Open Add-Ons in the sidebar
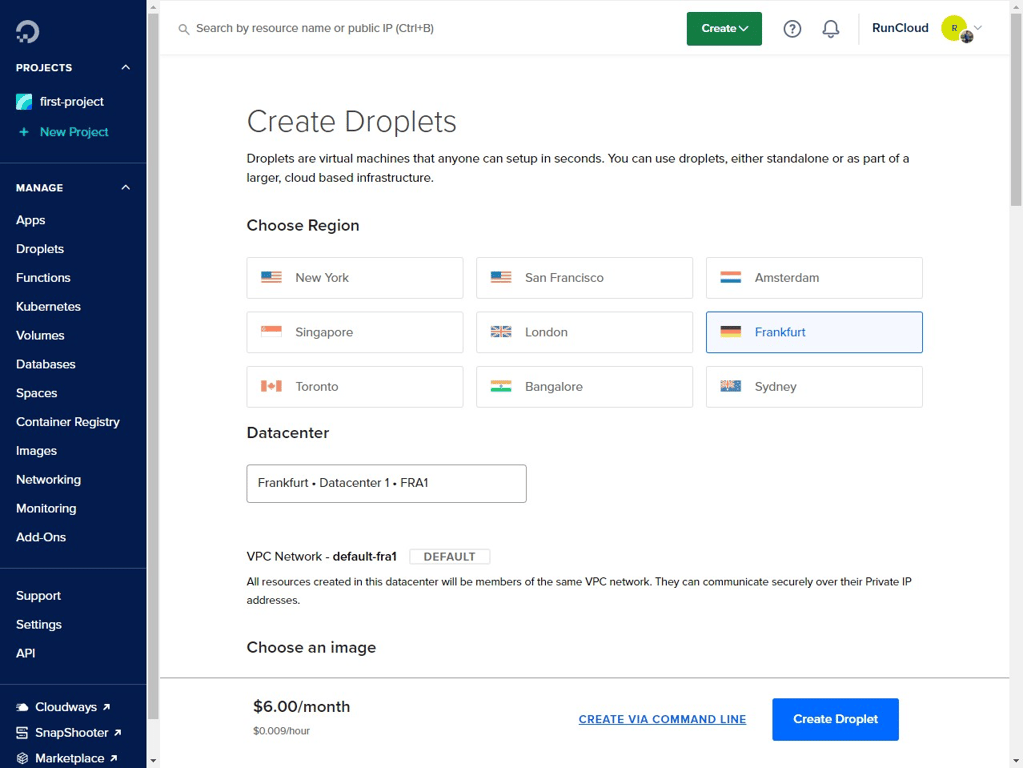 (x=41, y=537)
